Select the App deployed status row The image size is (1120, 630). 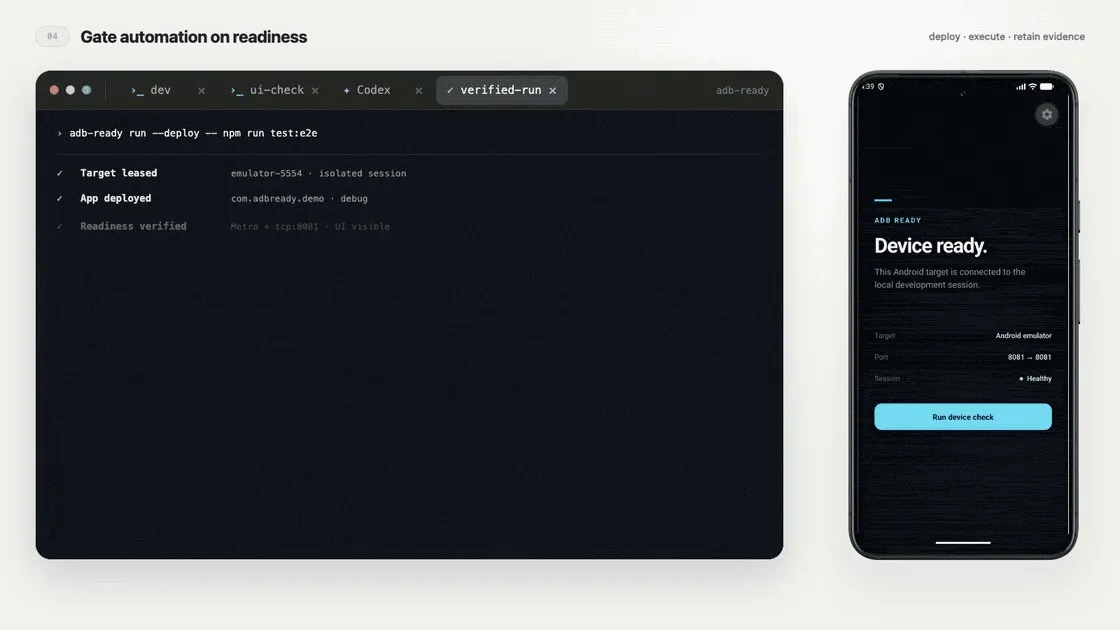click(211, 199)
